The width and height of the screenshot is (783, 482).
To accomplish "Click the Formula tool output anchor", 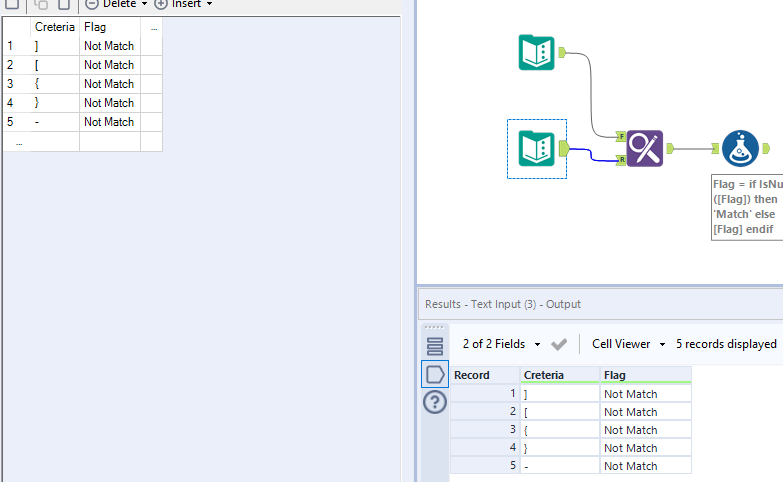I will coord(766,148).
